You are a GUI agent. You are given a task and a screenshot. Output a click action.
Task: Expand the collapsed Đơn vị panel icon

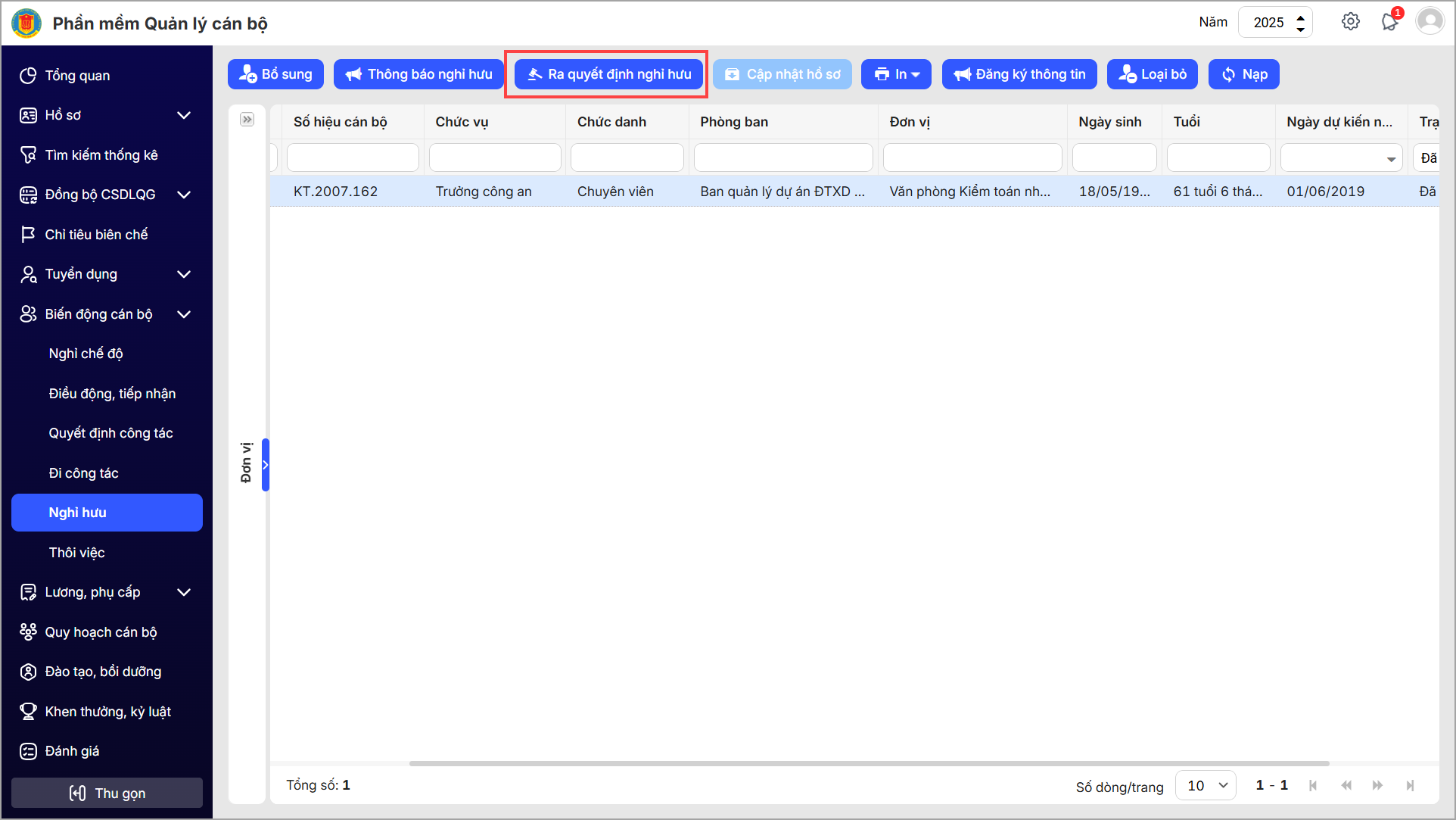[247, 120]
